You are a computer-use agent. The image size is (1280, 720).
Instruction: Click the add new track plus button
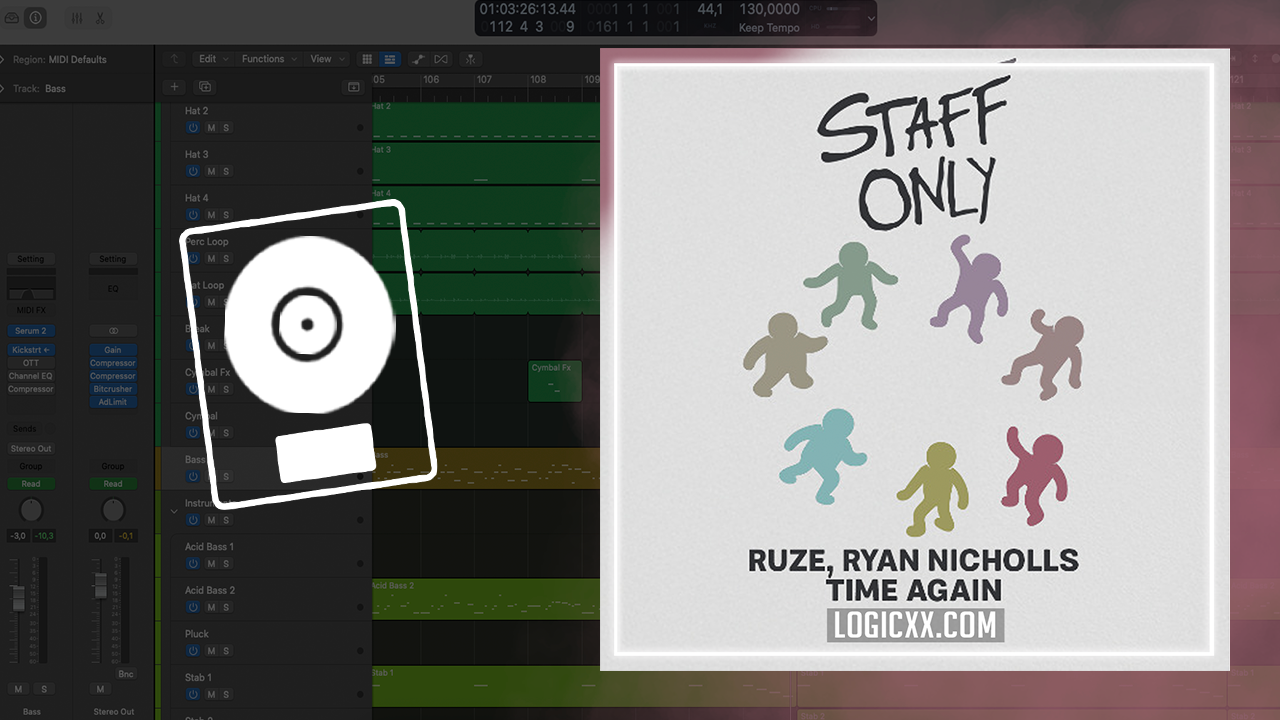pos(174,87)
